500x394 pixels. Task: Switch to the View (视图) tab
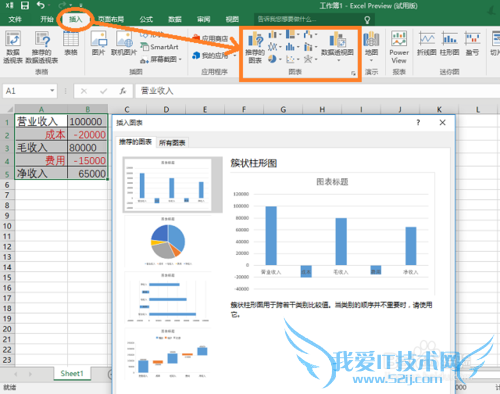point(232,19)
